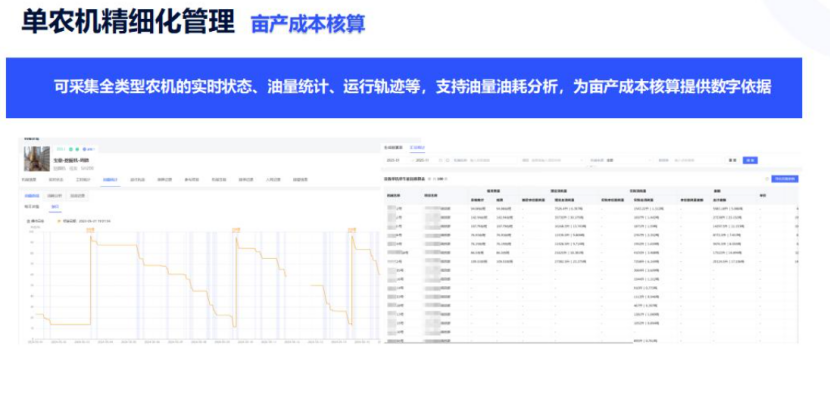Open column settings icon beside export button
This screenshot has width=830, height=399.
click(x=766, y=179)
